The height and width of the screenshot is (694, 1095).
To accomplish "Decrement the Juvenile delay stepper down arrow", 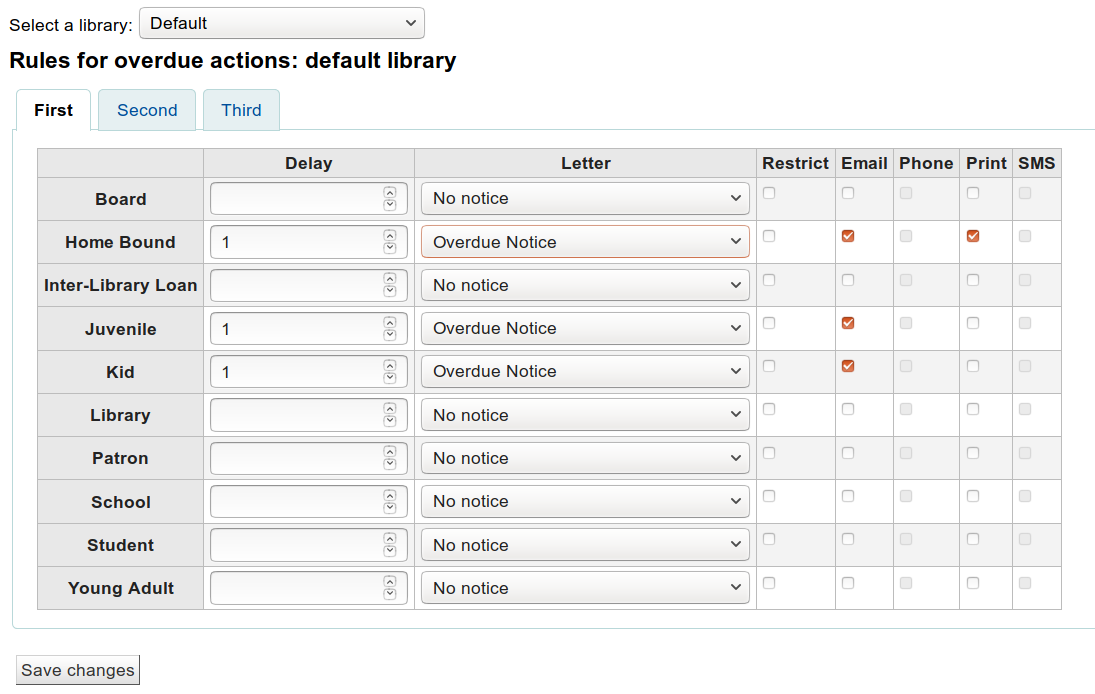I will (390, 335).
